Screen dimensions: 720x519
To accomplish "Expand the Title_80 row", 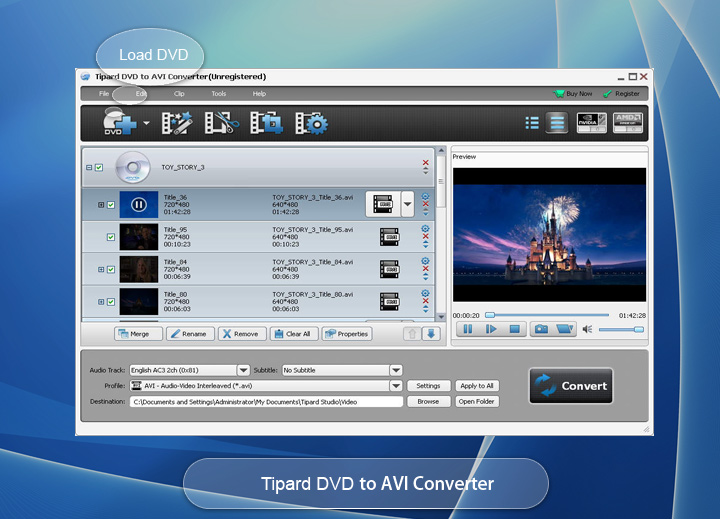I will click(101, 302).
